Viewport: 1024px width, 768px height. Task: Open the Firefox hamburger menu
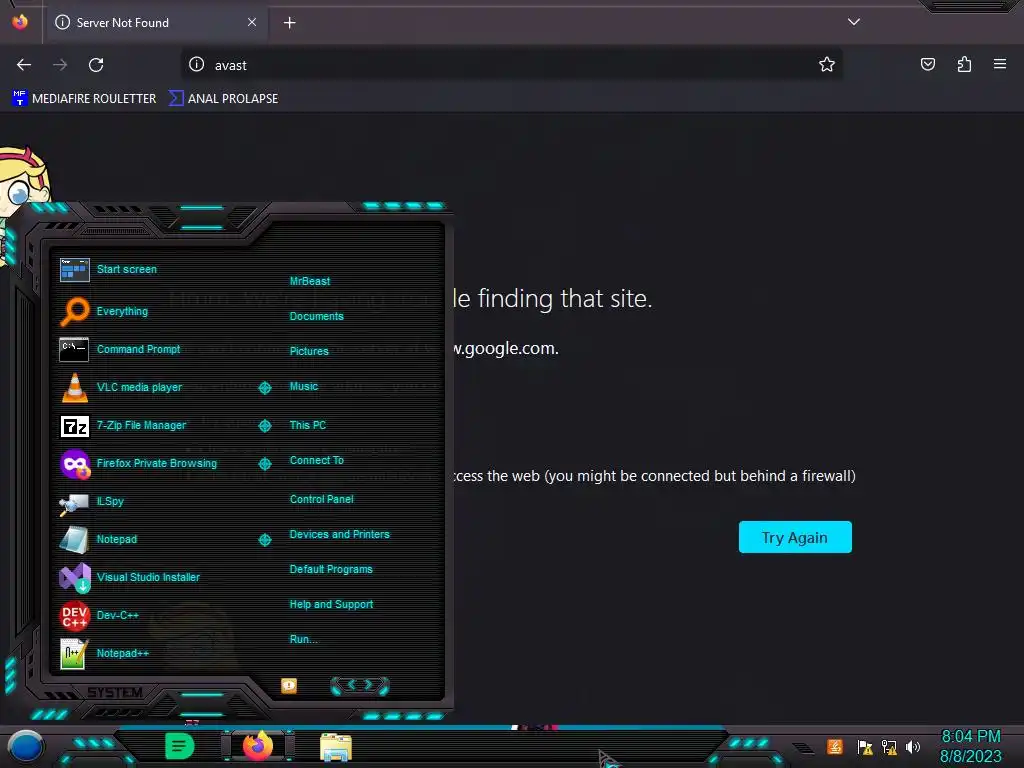tap(1000, 64)
